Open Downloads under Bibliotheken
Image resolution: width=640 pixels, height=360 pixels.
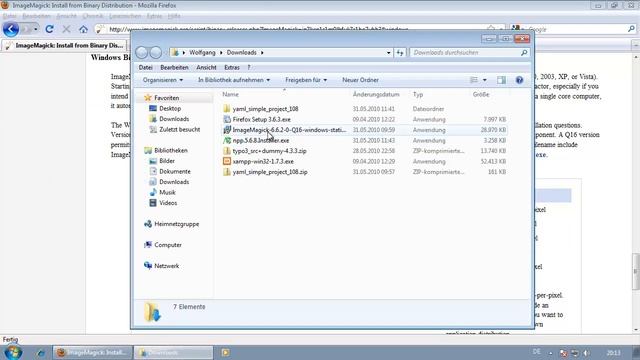174,182
